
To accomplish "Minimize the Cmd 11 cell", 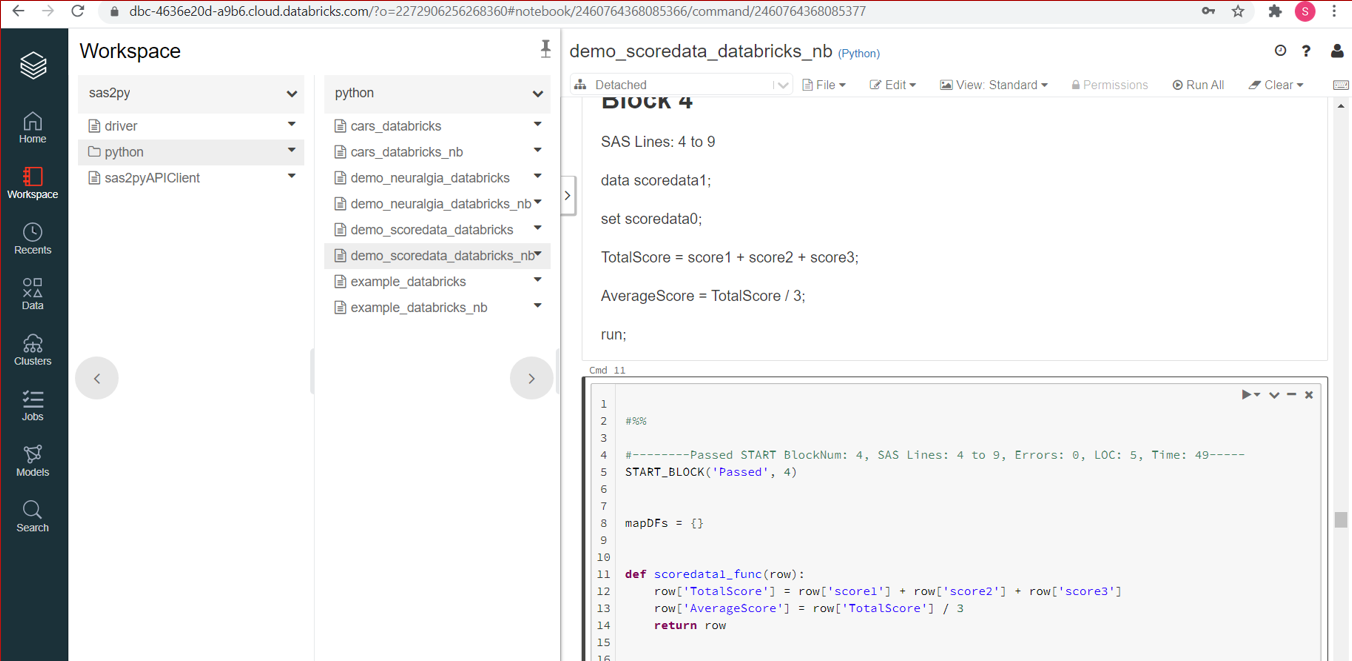I will pos(1291,395).
